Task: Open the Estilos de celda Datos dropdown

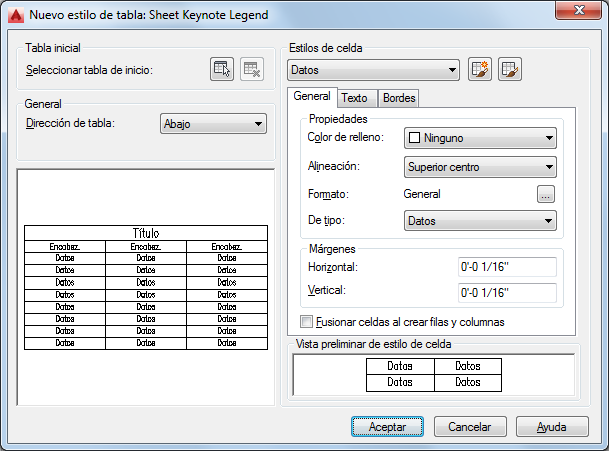Action: click(373, 70)
